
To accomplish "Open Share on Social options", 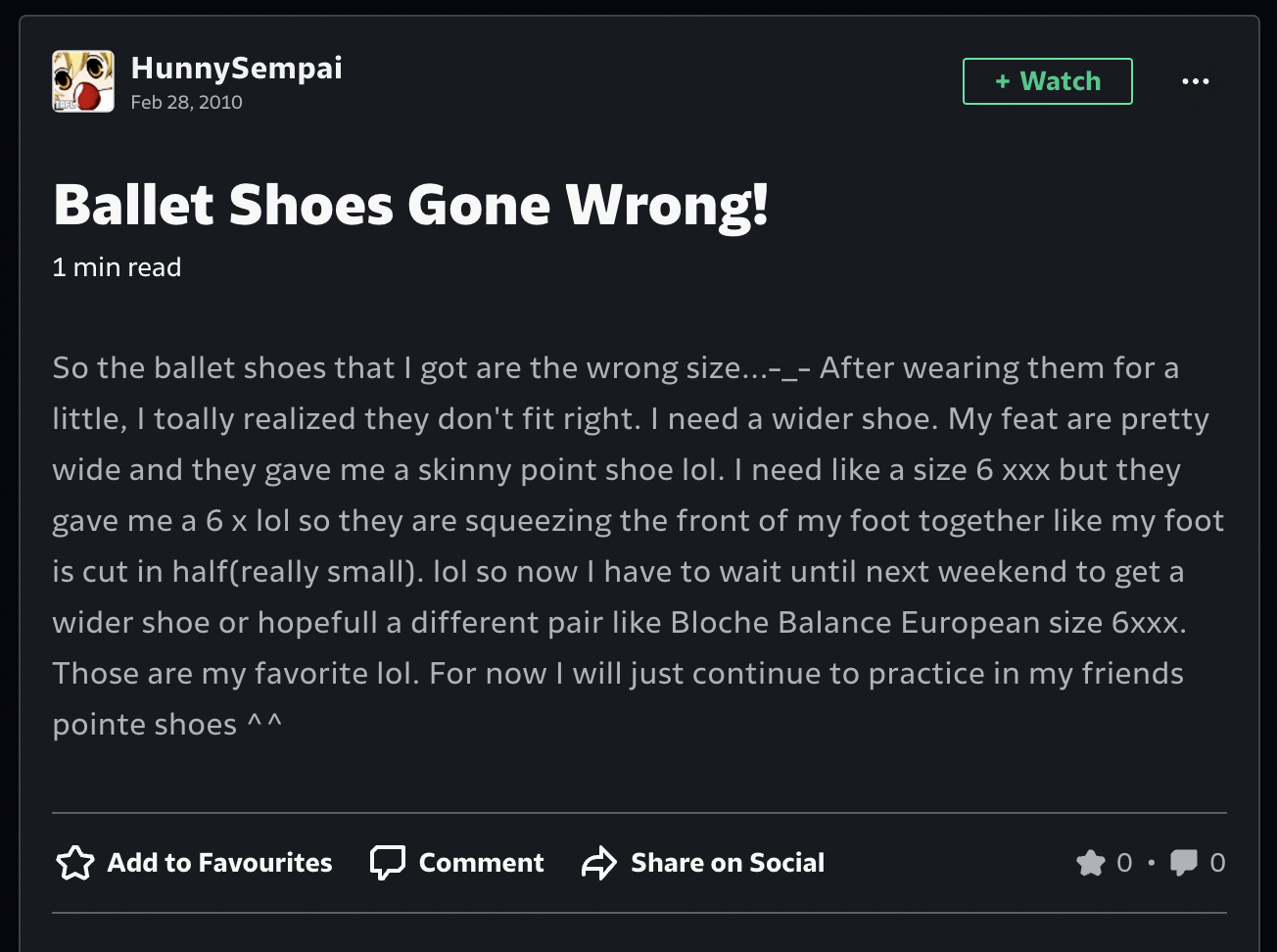I will 702,863.
